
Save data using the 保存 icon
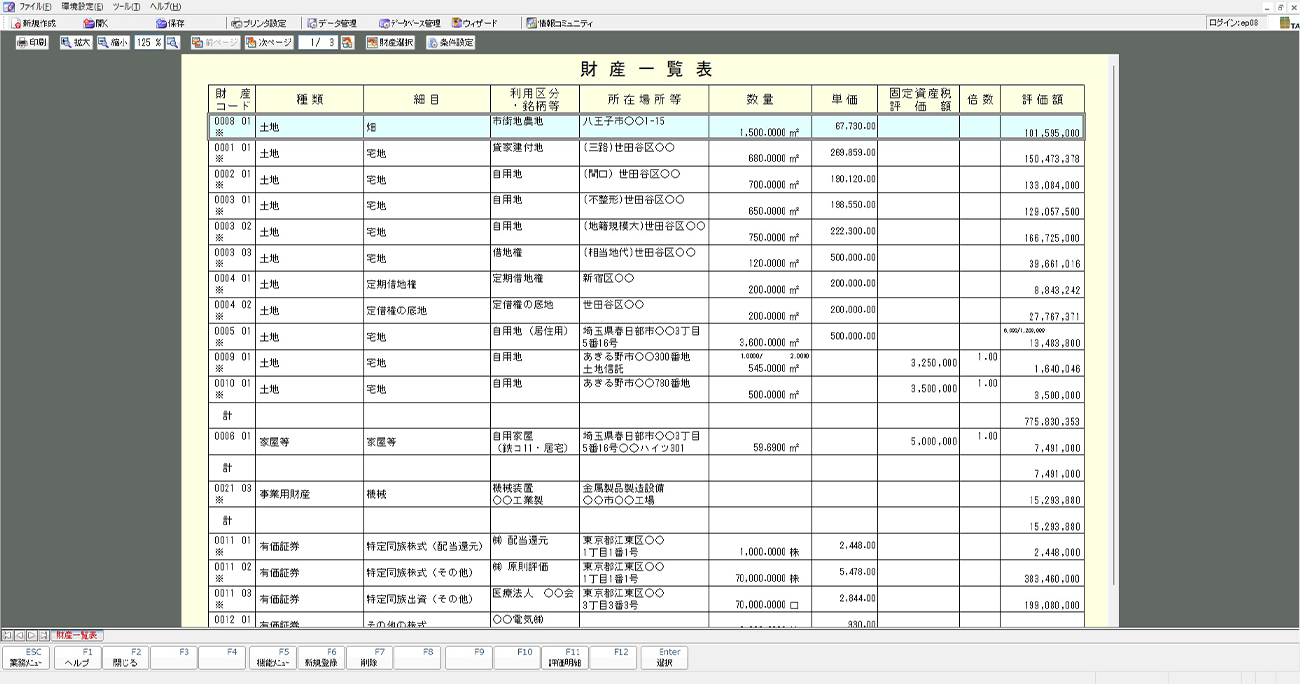coord(169,23)
